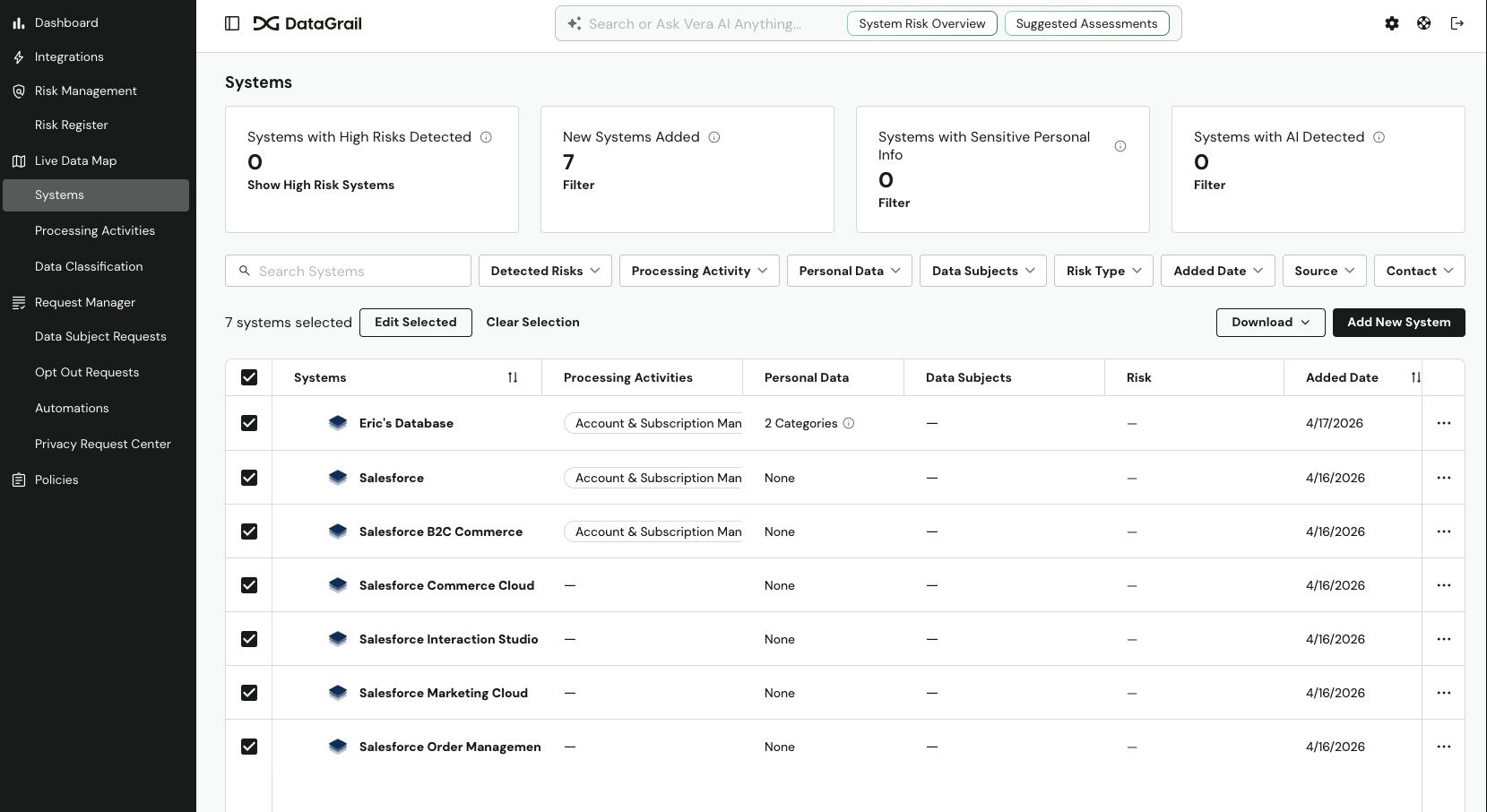This screenshot has width=1487, height=812.
Task: Expand the Added Date filter
Action: [1218, 271]
